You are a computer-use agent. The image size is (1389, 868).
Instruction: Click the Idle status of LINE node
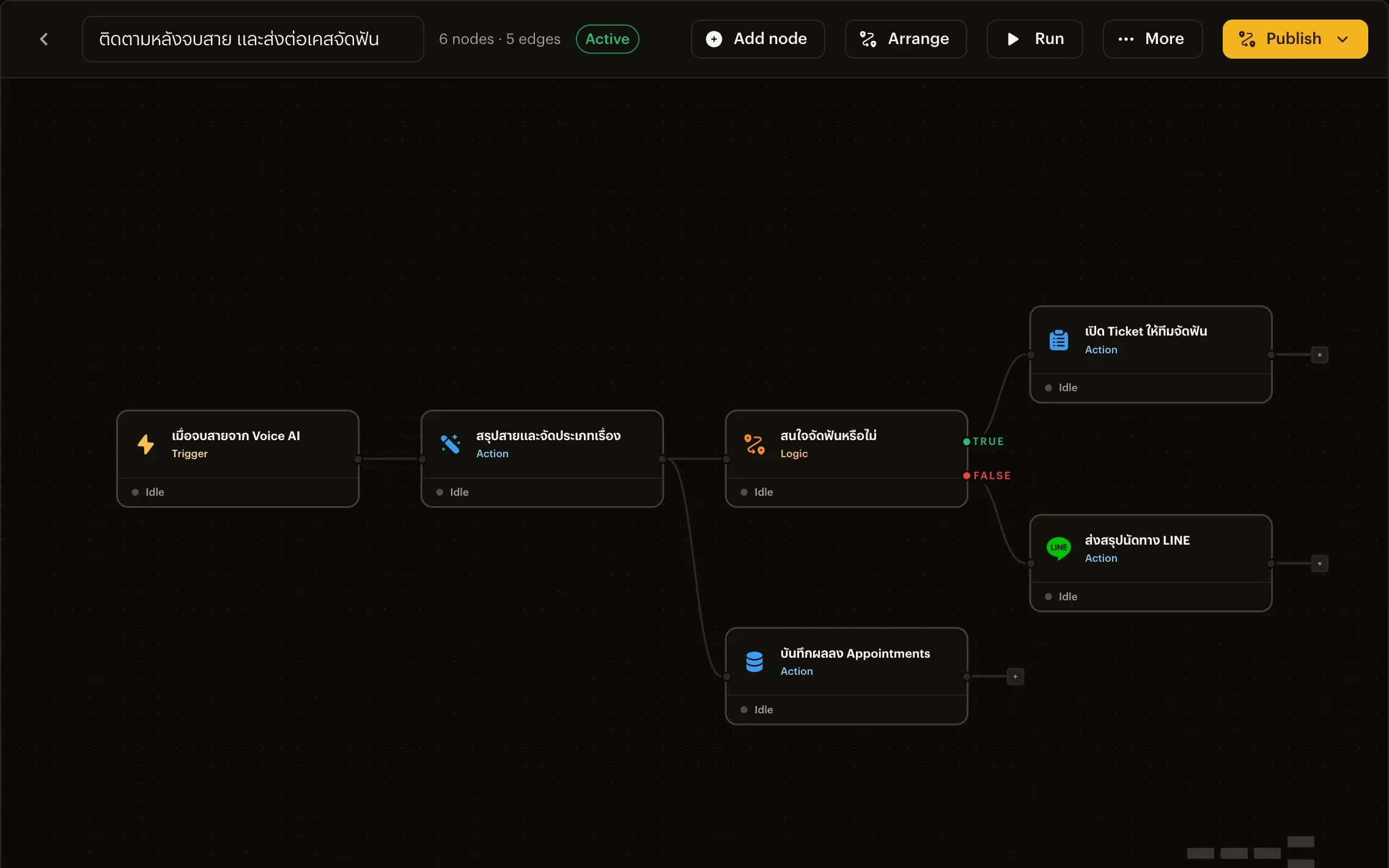1061,597
